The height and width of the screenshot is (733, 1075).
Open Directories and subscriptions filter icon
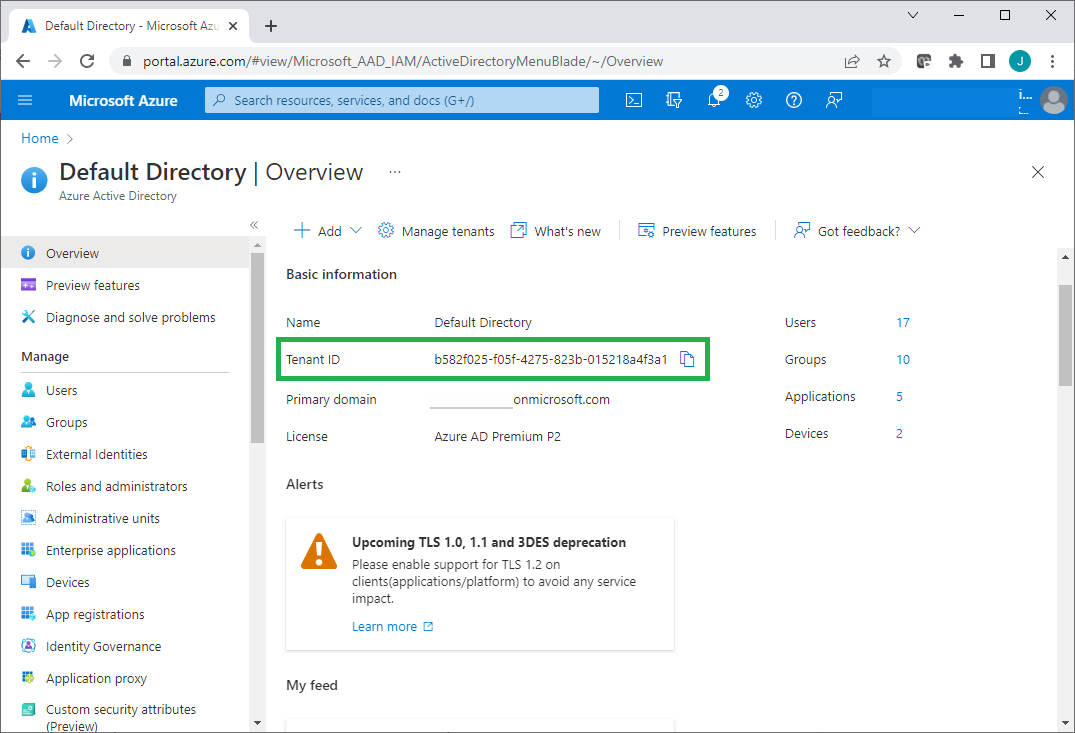tap(674, 100)
